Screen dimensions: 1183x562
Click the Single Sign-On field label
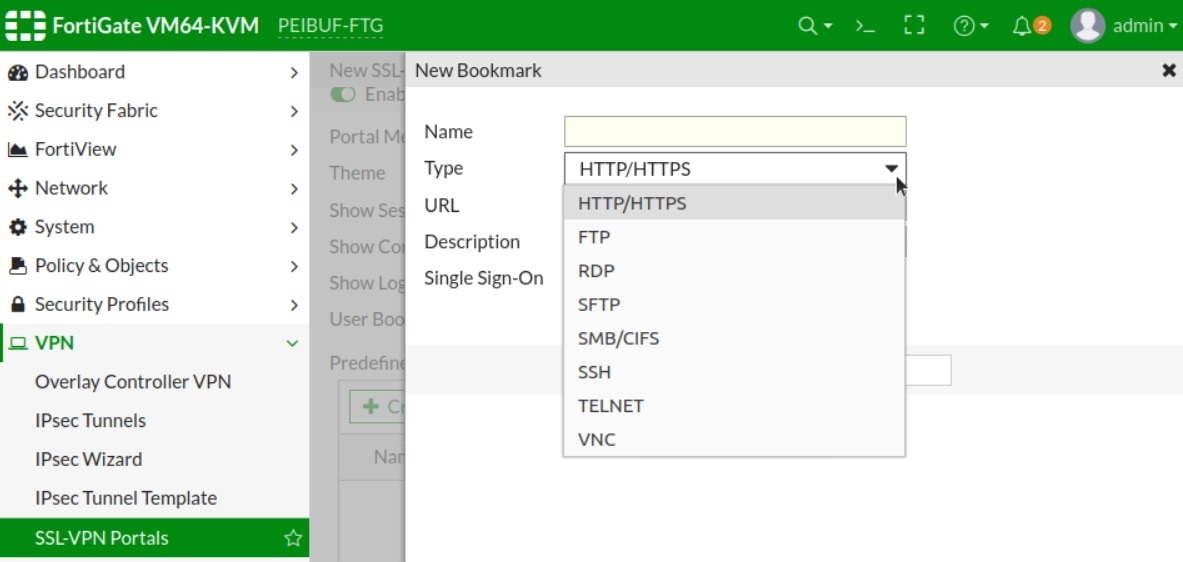tap(484, 278)
